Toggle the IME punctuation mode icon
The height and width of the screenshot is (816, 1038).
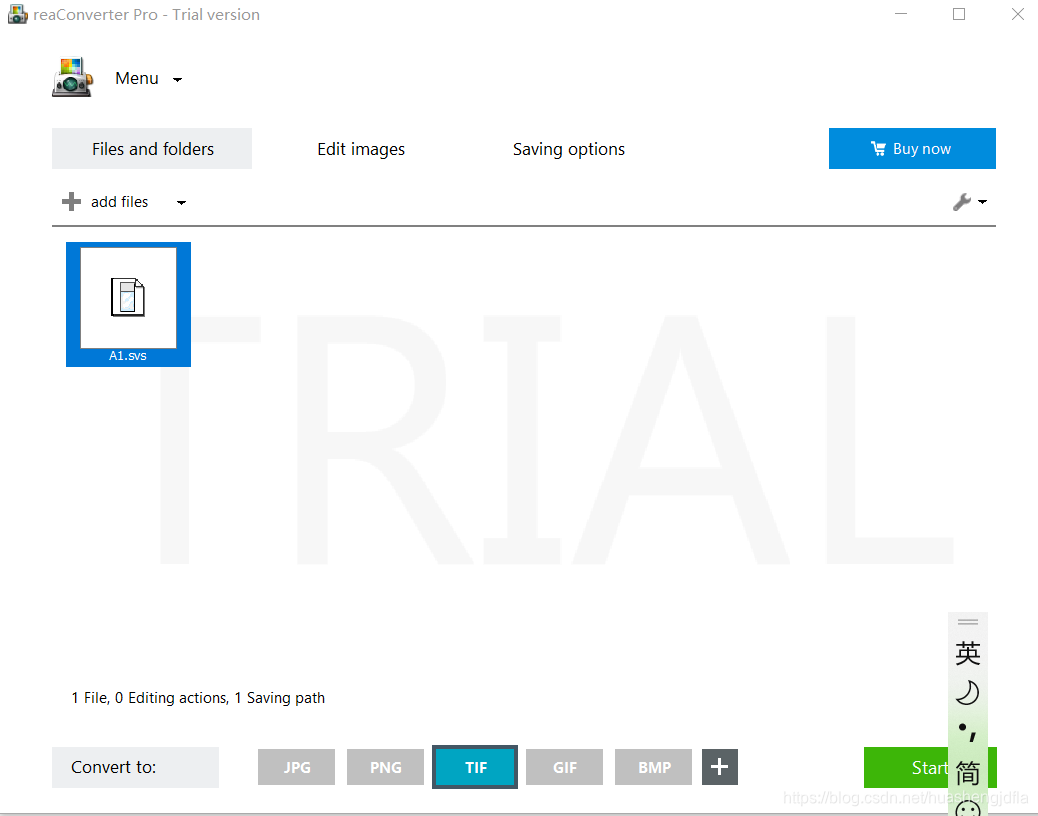(967, 733)
